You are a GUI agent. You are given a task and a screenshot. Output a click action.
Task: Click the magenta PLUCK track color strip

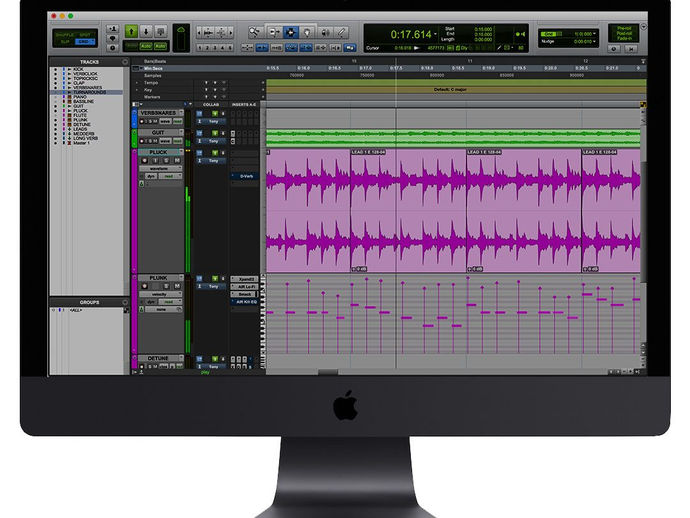135,211
